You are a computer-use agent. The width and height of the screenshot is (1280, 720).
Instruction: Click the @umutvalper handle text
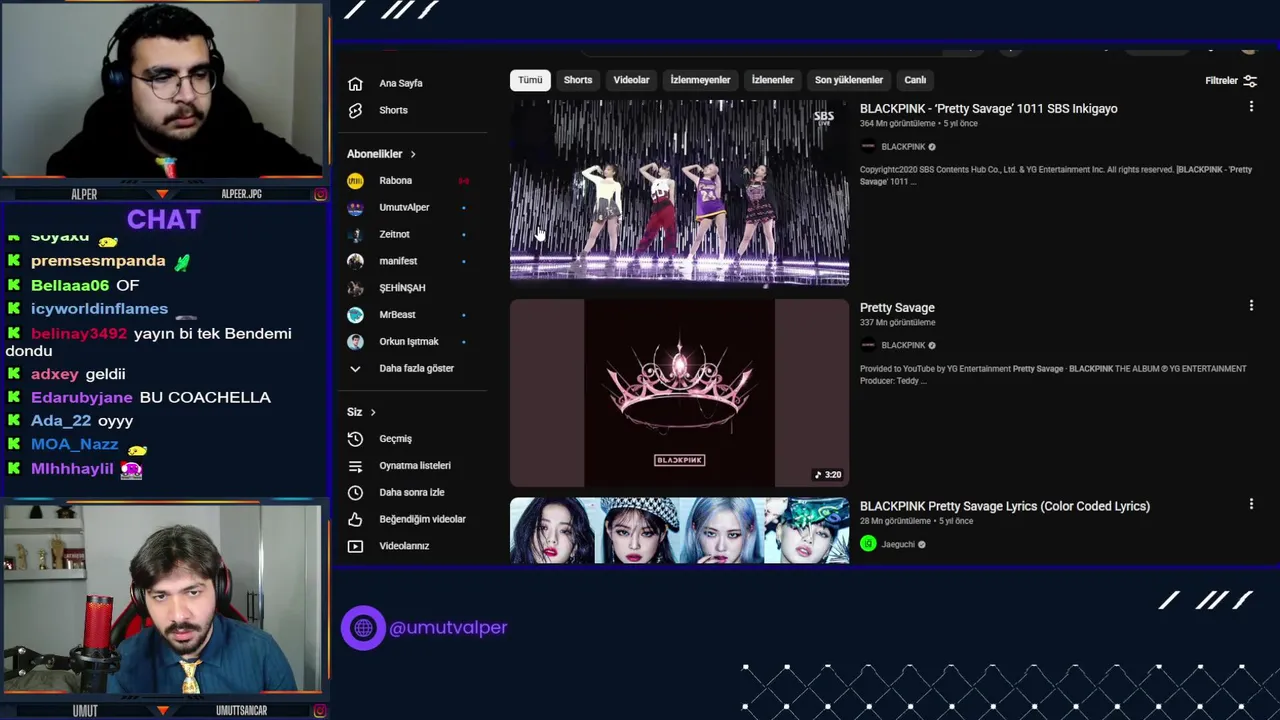click(x=448, y=627)
